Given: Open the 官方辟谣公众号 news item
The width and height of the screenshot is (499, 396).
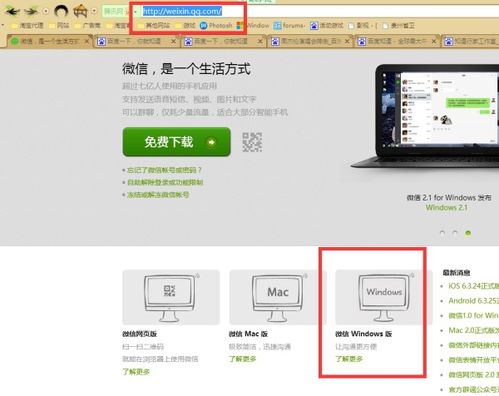Looking at the screenshot, I should [473, 389].
